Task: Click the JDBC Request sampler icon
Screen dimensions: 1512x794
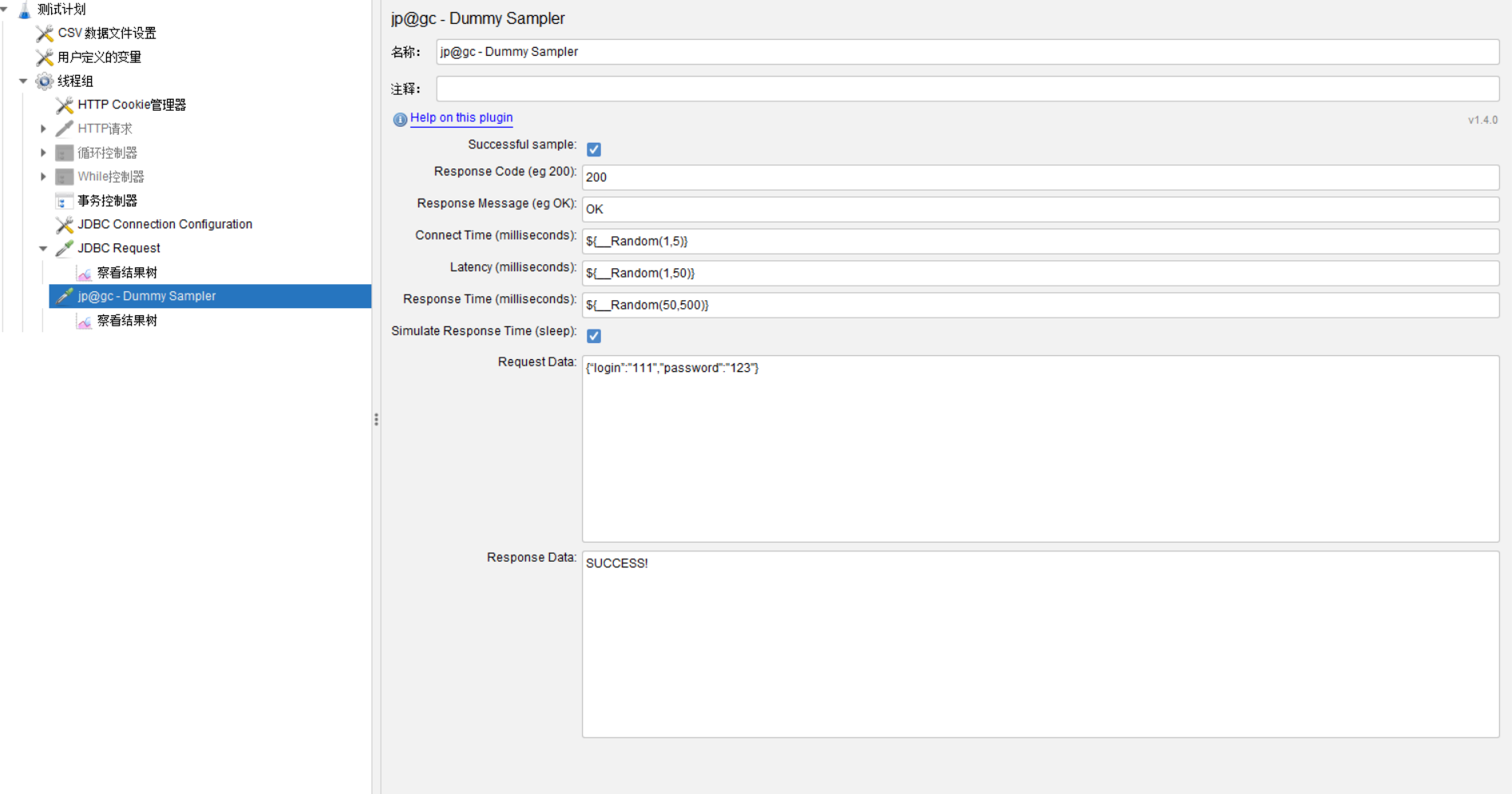Action: pos(65,249)
